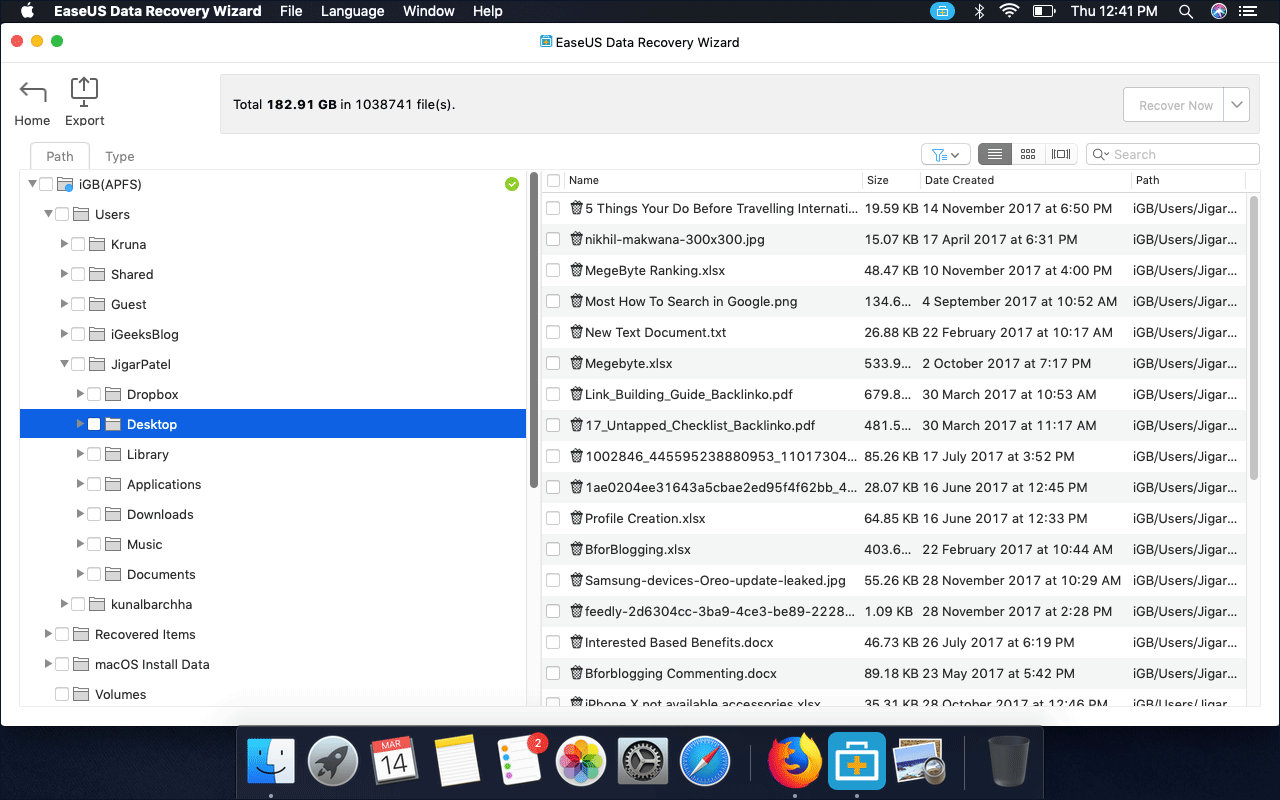Expand the Kruna folder
The image size is (1280, 800).
coord(64,244)
